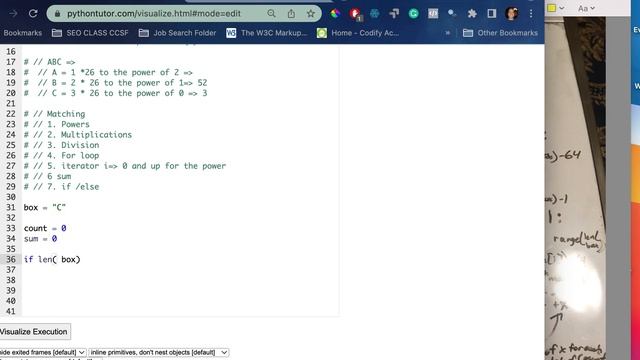Open the SEO CLASS CCSF bookmark folder
The height and width of the screenshot is (360, 640).
pos(90,33)
